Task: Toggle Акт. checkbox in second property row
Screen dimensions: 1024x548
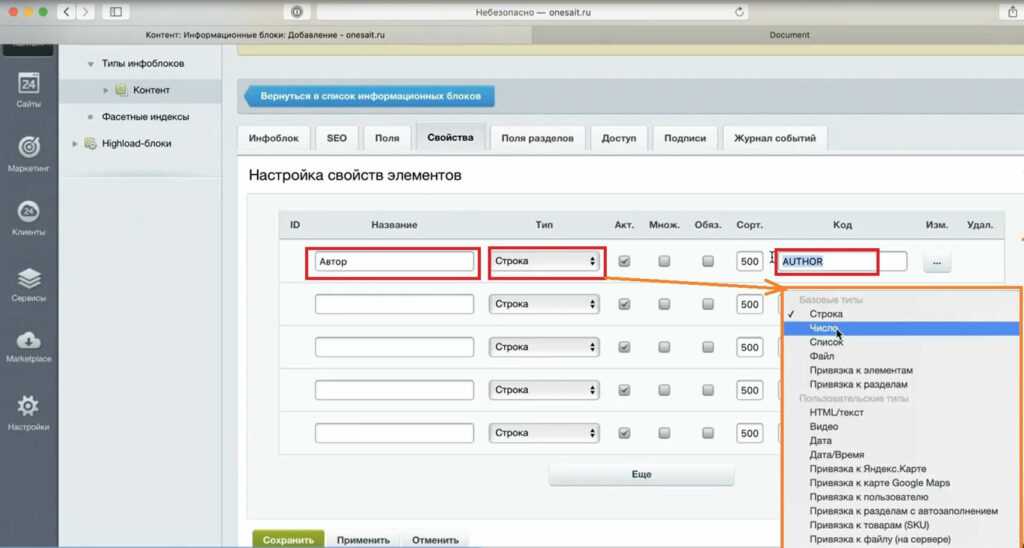Action: tap(624, 304)
